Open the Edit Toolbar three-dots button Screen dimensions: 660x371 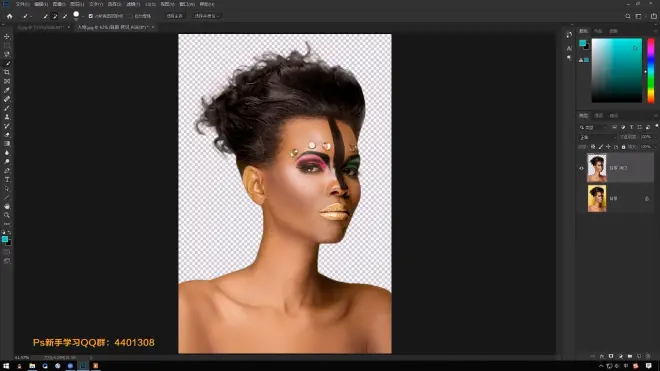(7, 224)
